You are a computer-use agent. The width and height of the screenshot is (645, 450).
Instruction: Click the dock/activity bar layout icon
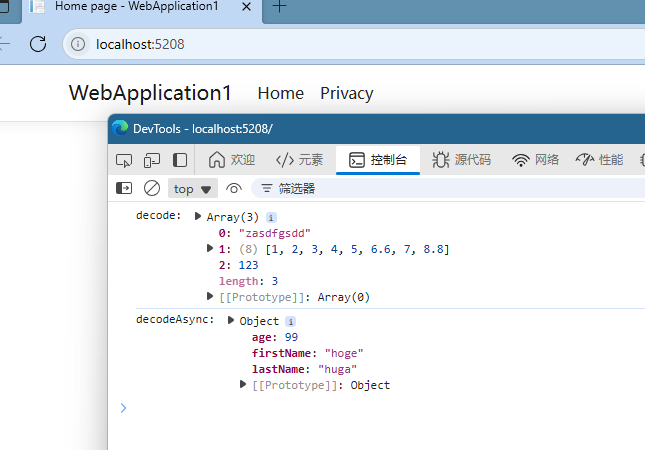pyautogui.click(x=180, y=160)
